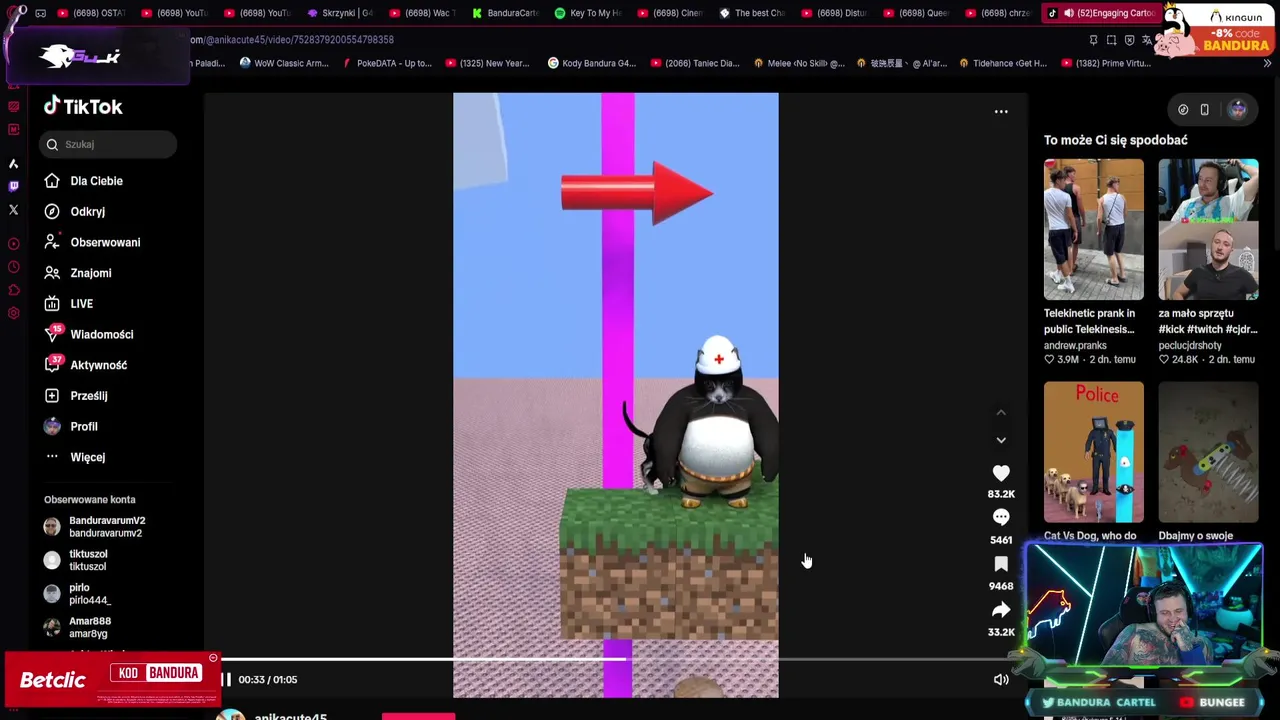The width and height of the screenshot is (1280, 720).
Task: Pause the video playback
Action: [226, 680]
